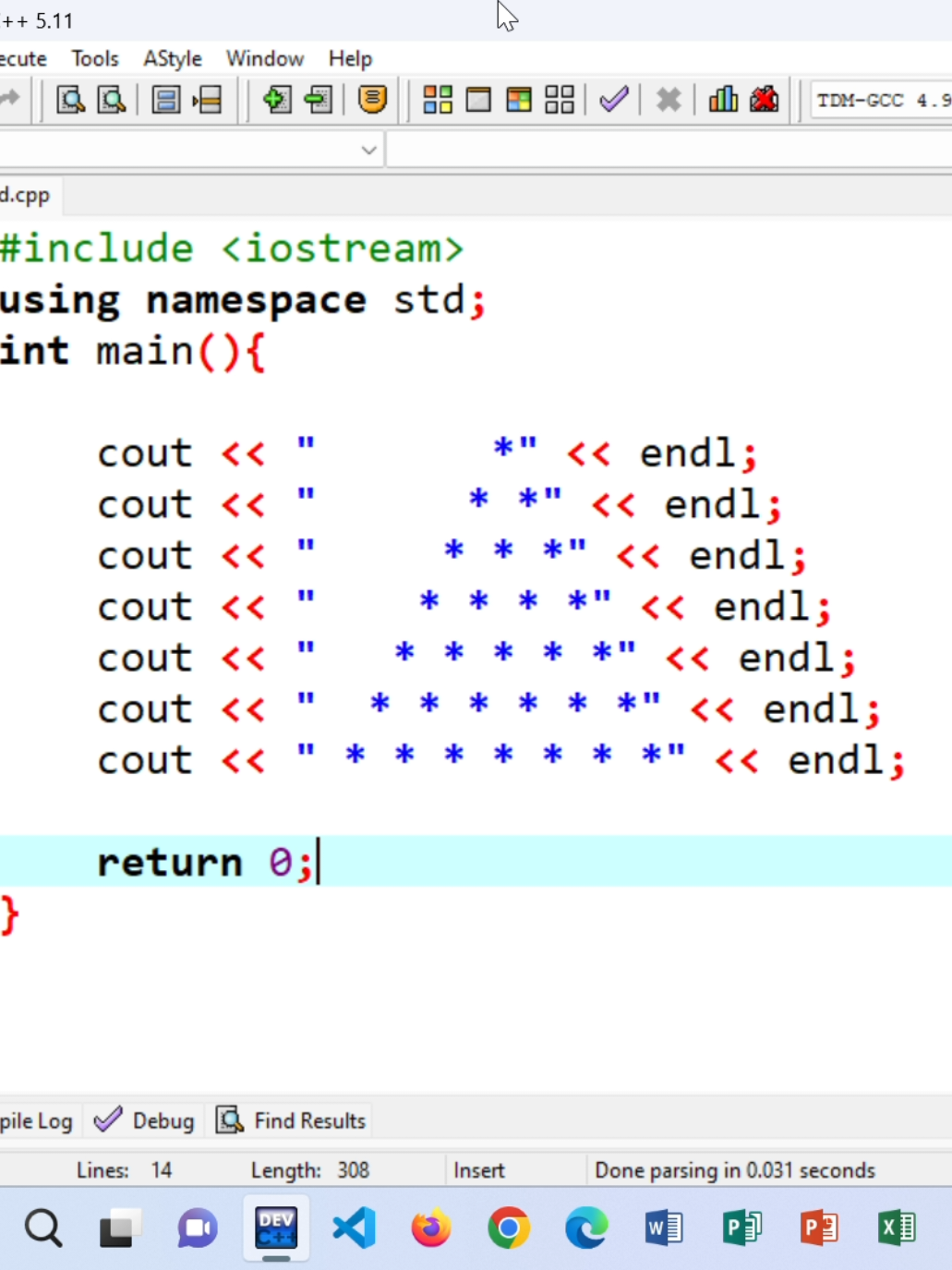
Task: Open the Tools menu
Action: pos(94,58)
